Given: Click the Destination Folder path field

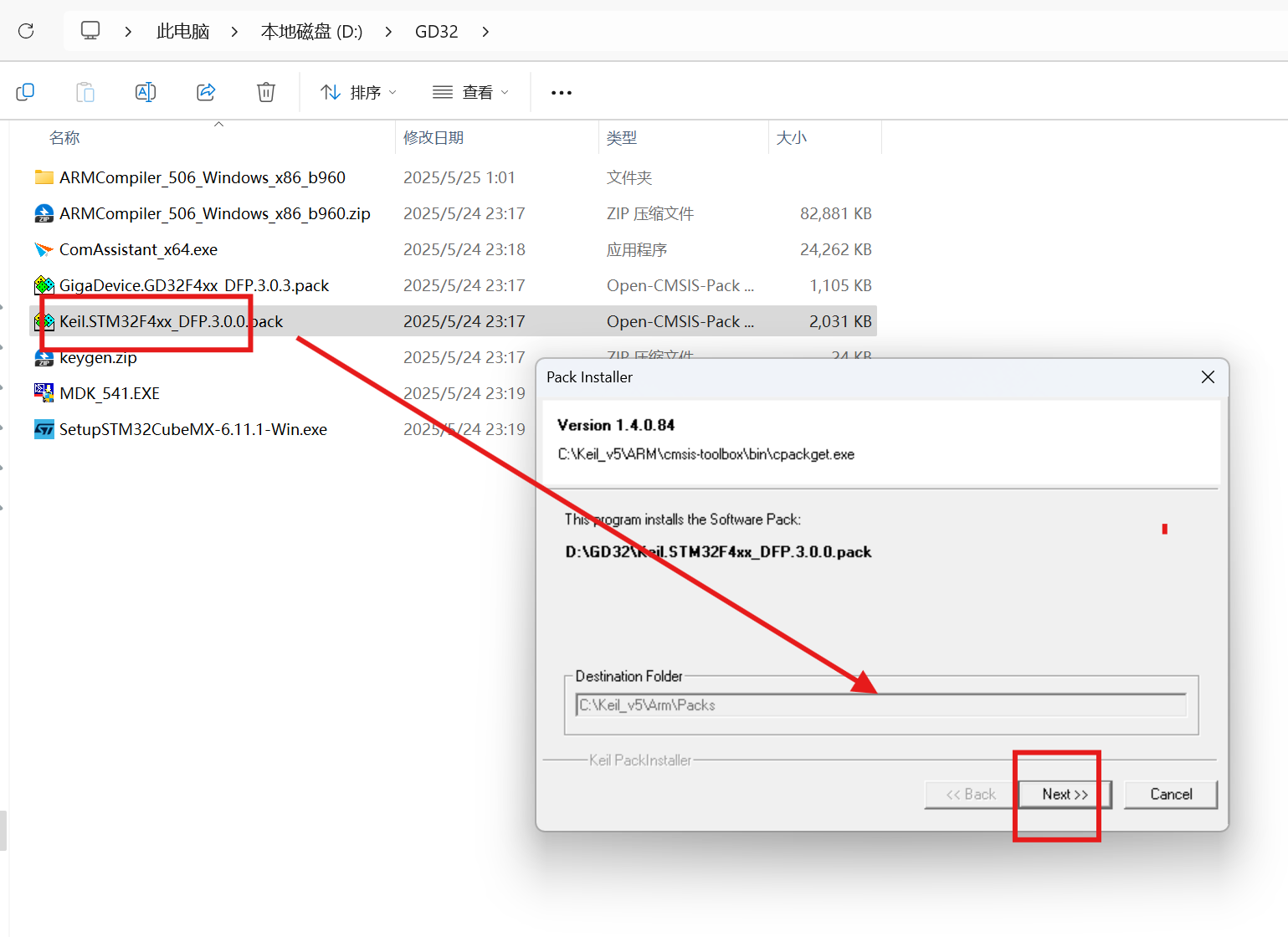Looking at the screenshot, I should coord(881,705).
